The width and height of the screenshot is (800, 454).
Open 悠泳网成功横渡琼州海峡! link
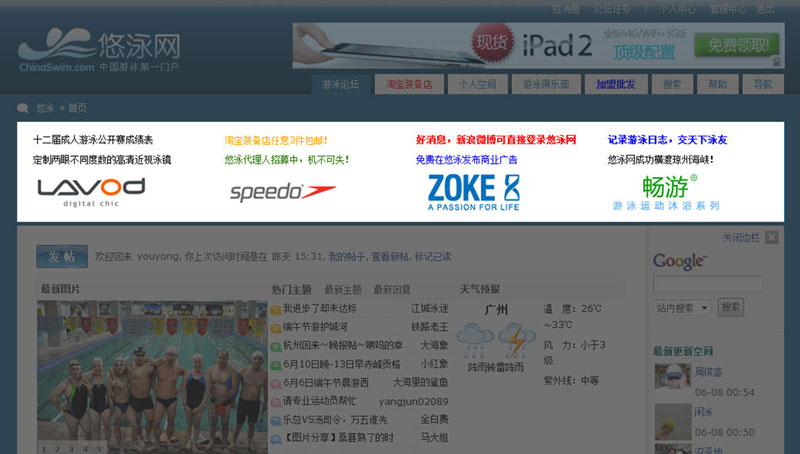[661, 160]
